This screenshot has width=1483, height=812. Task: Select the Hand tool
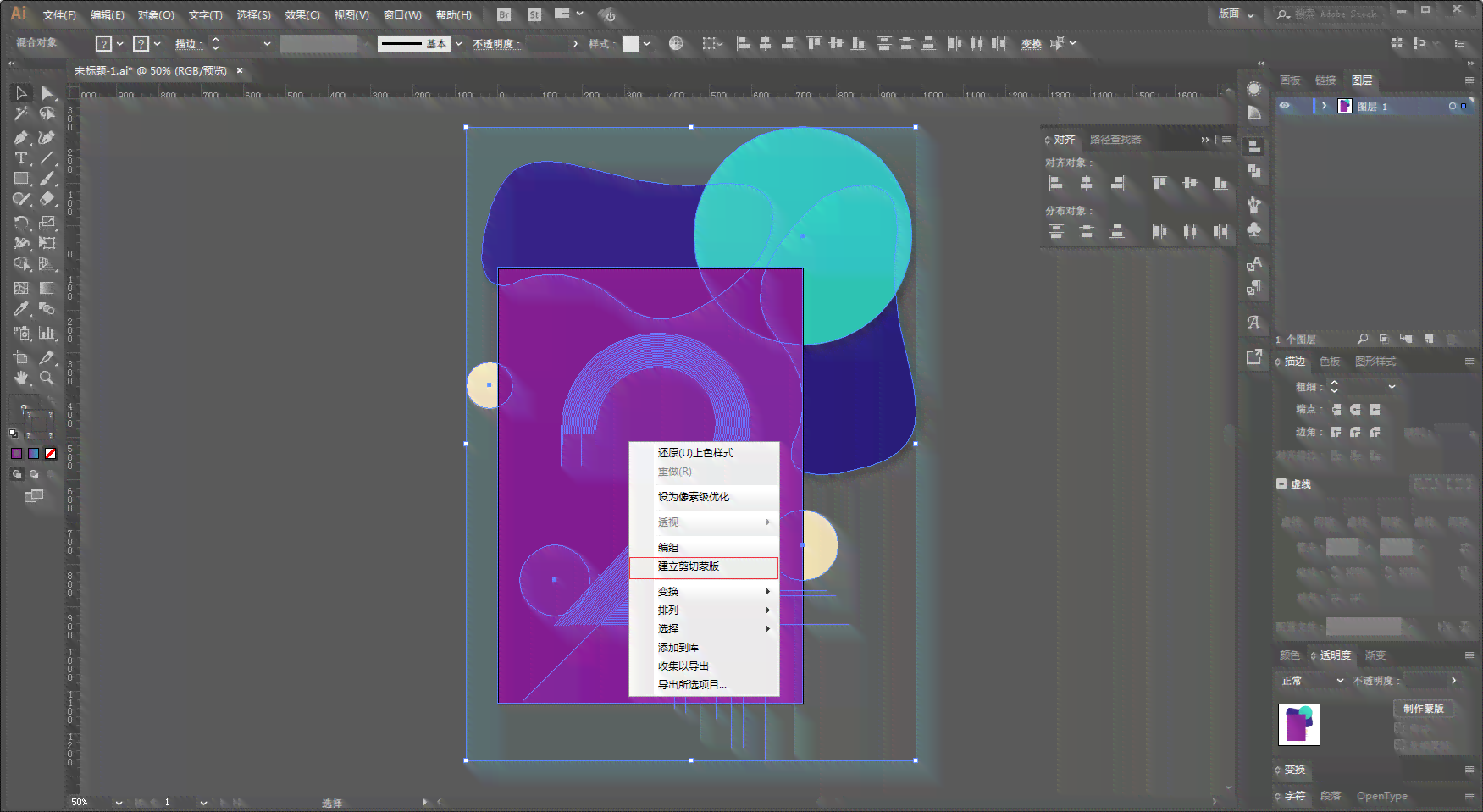(21, 378)
